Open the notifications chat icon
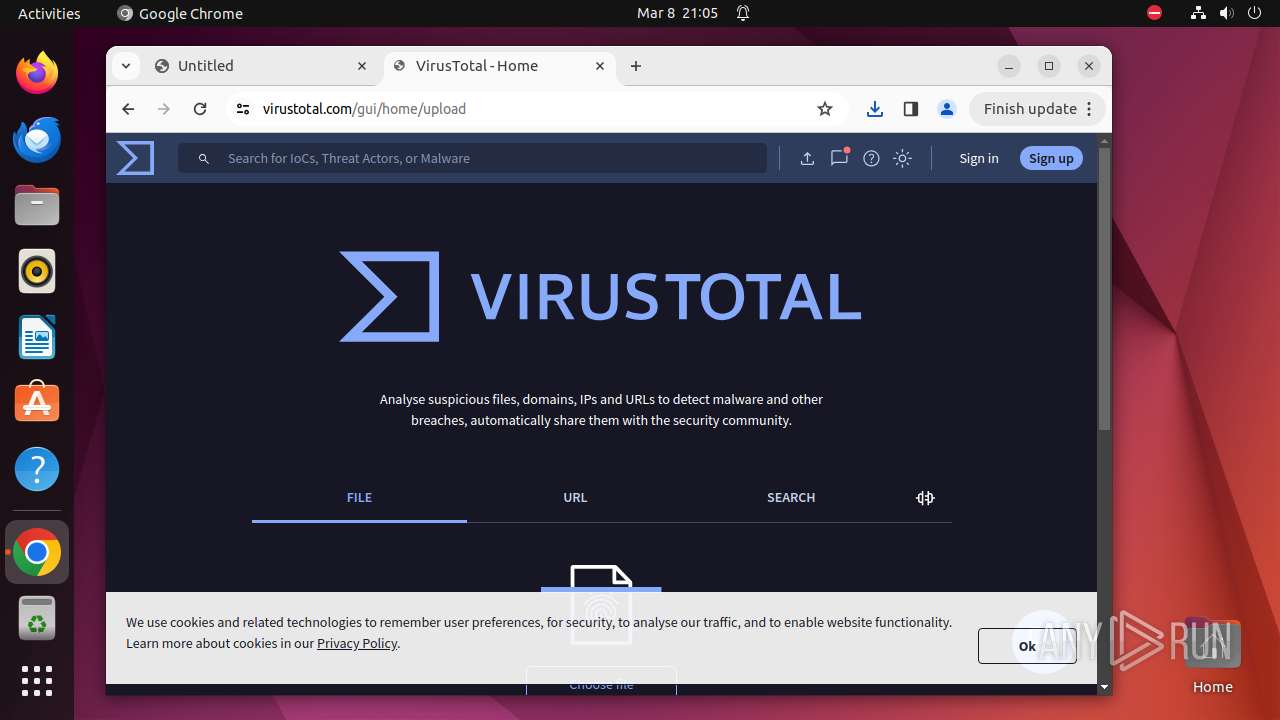The width and height of the screenshot is (1280, 720). [x=839, y=158]
